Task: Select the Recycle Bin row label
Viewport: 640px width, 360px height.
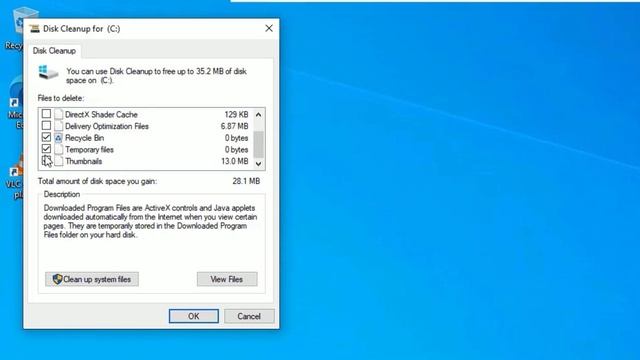Action: pyautogui.click(x=84, y=138)
